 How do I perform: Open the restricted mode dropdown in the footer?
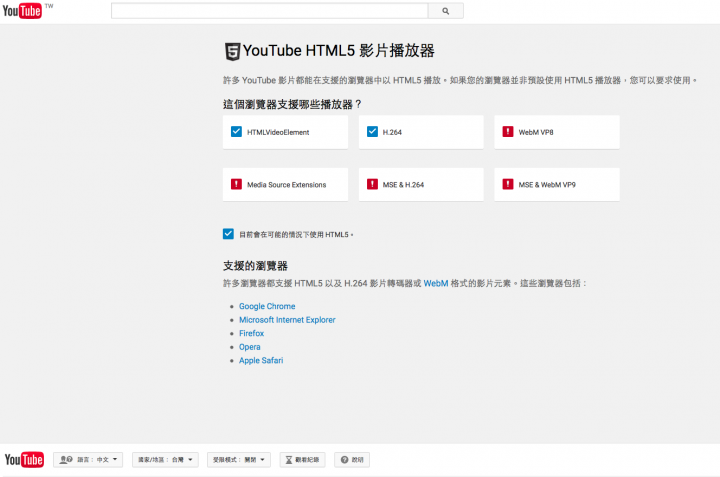239,460
